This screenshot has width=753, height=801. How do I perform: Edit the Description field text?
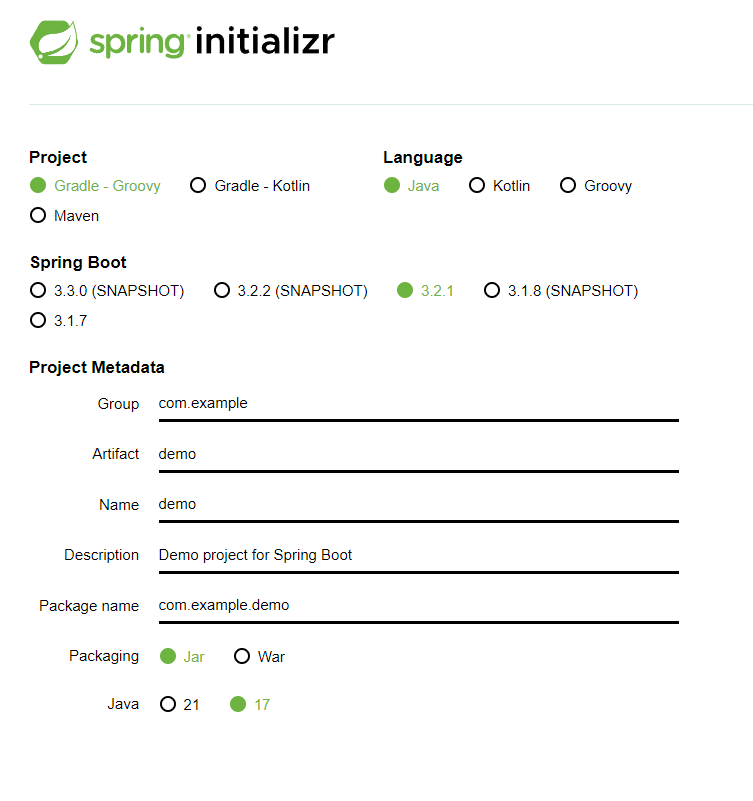(x=419, y=558)
